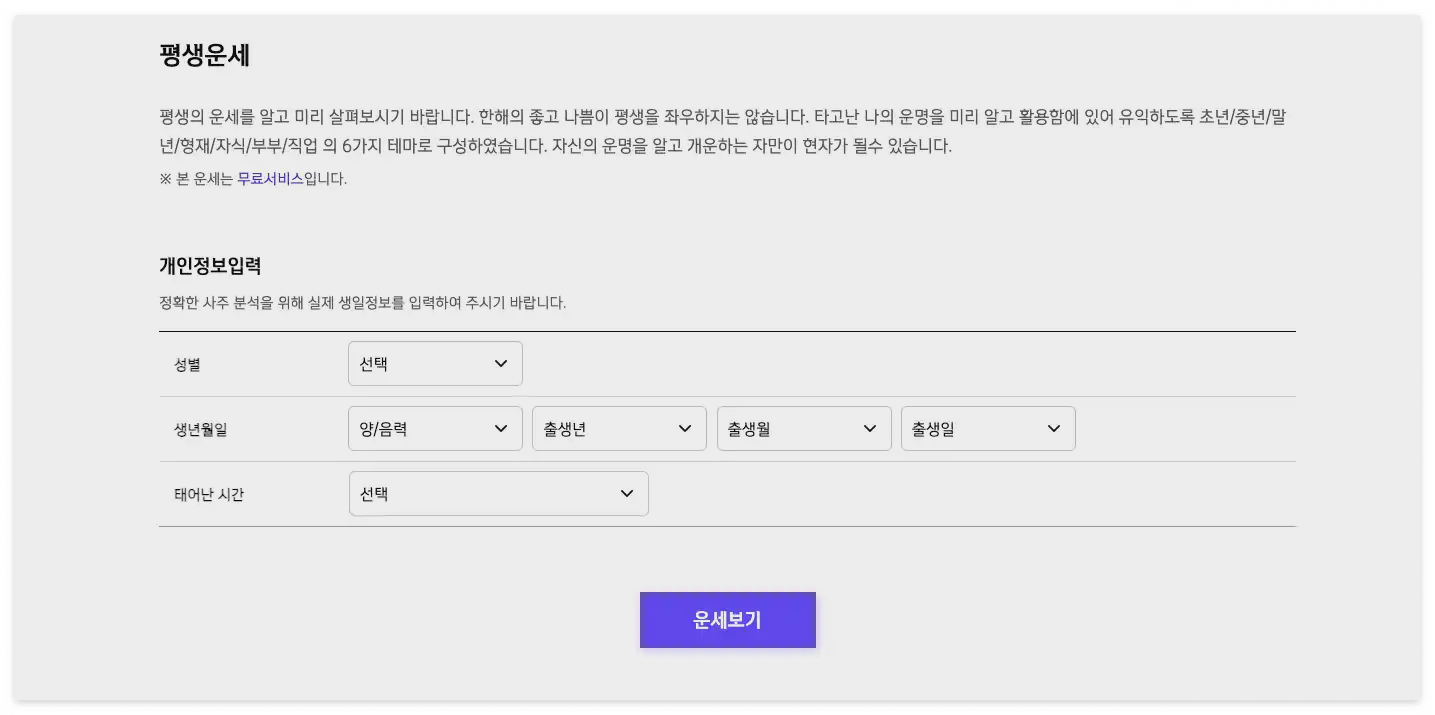Click the arrow icon on the 출생월 dropdown
Screen dimensions: 1435x715
(x=869, y=428)
